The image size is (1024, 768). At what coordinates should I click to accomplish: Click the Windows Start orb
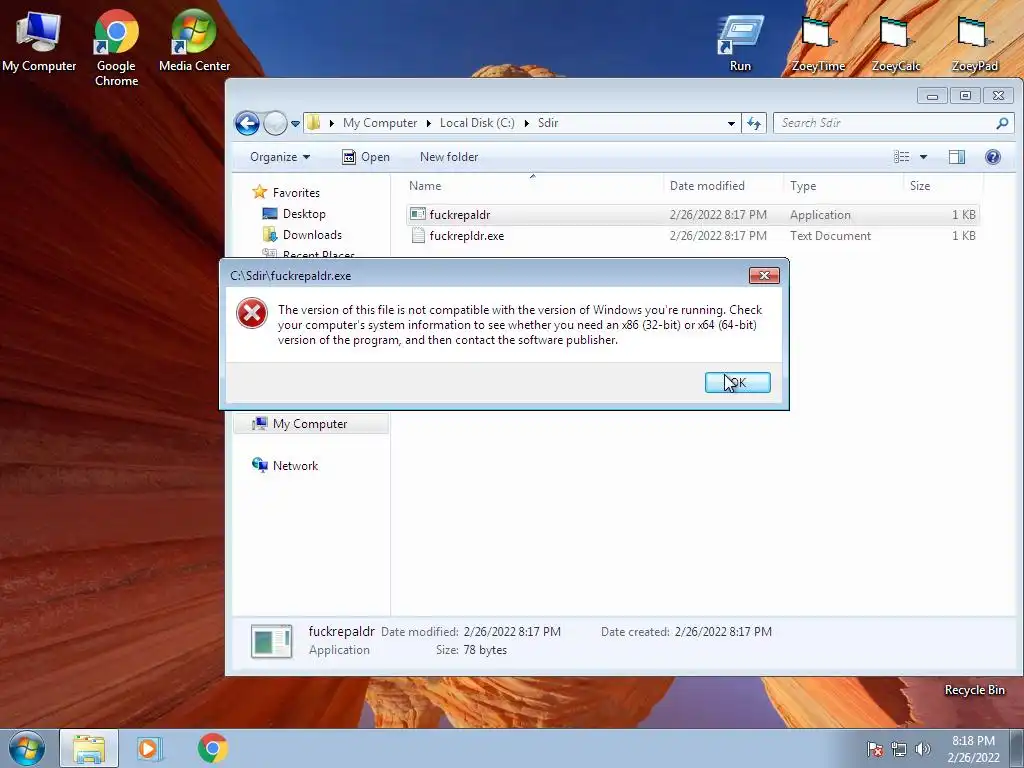coord(27,748)
